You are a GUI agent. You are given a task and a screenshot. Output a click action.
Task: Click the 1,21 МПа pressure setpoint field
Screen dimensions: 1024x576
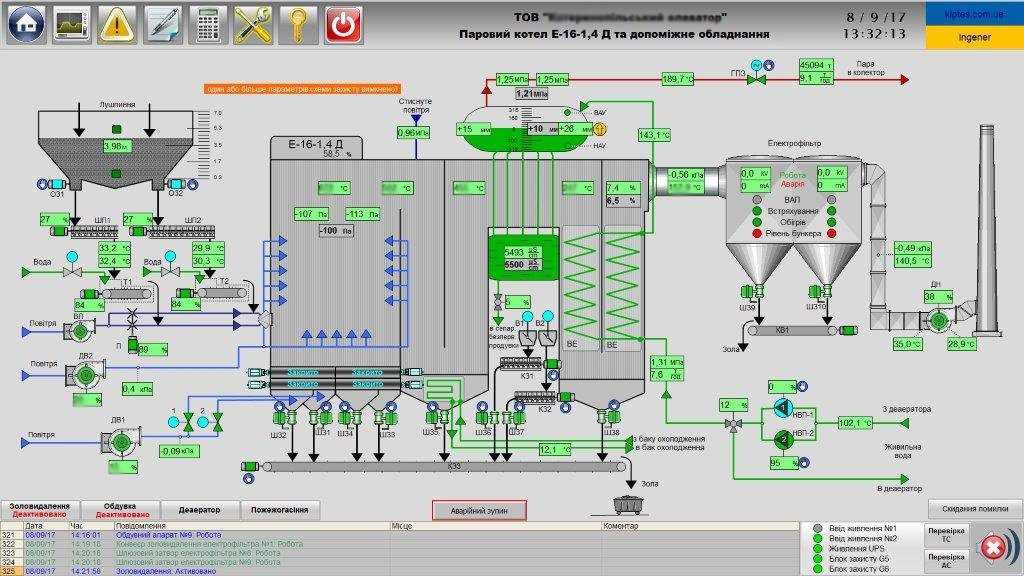[532, 94]
